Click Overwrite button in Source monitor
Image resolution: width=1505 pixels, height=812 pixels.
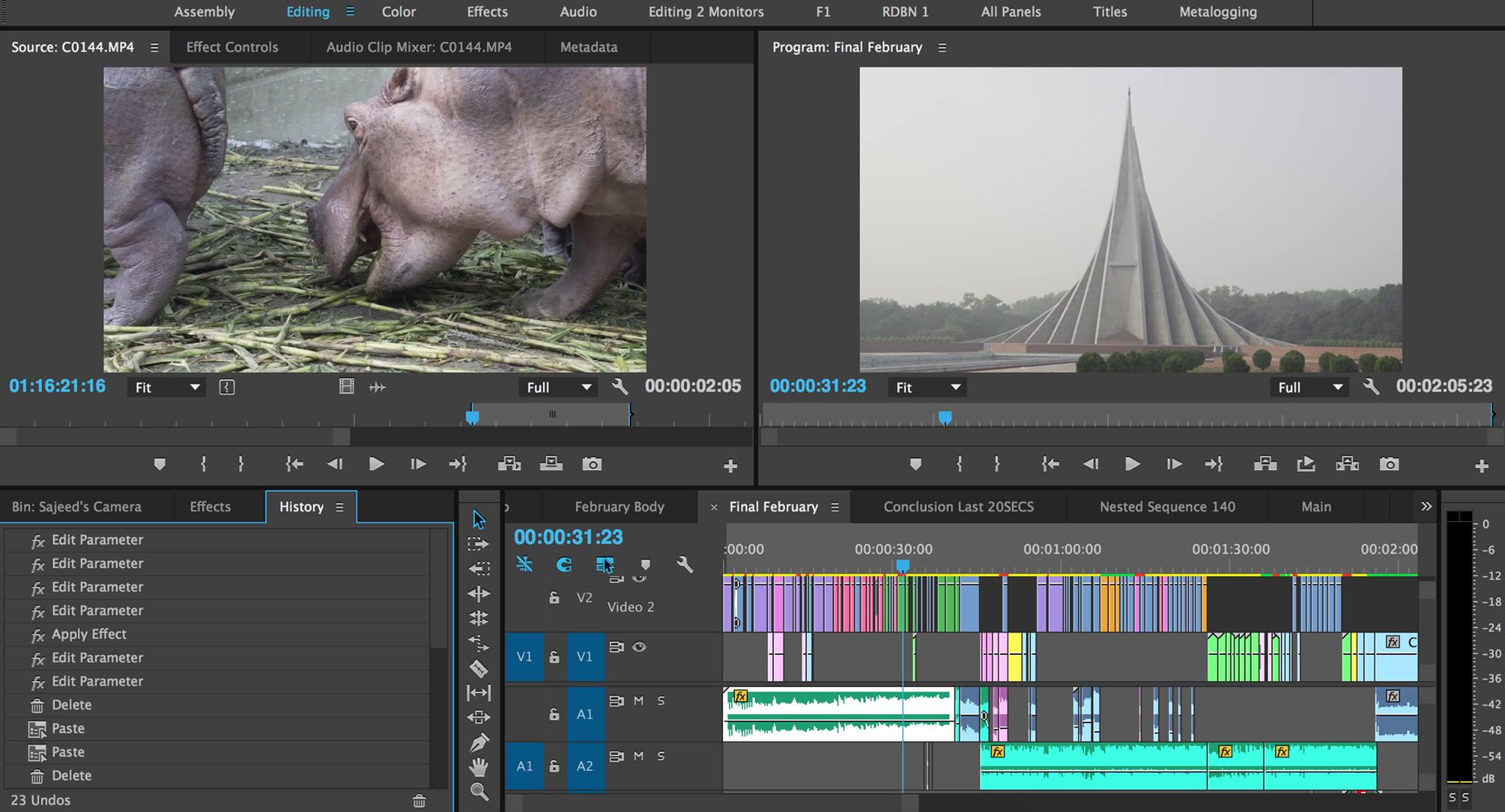[x=551, y=464]
